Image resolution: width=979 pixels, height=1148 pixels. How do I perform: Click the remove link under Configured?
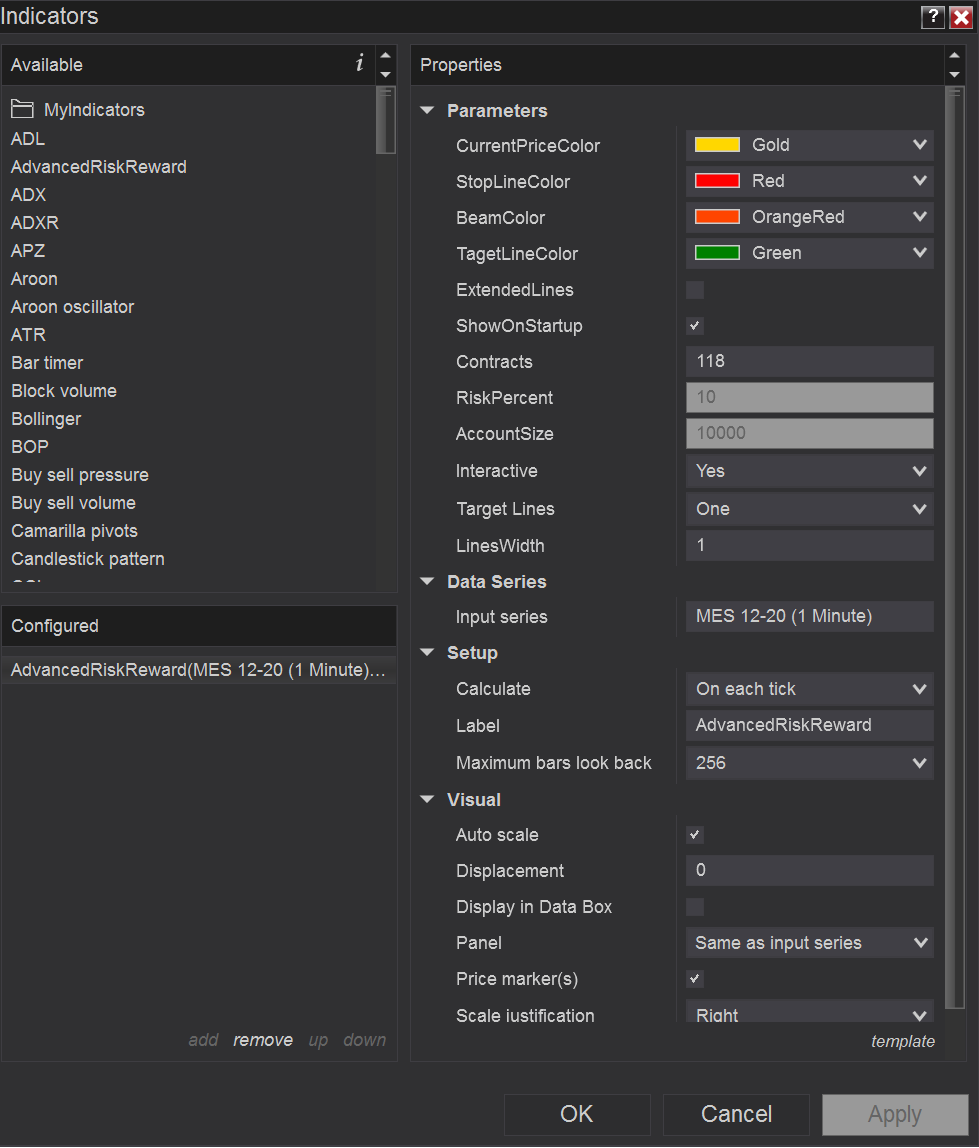263,1040
